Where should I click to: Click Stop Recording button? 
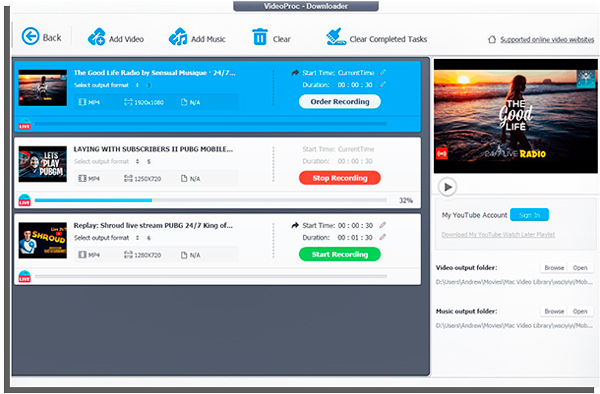(x=340, y=178)
